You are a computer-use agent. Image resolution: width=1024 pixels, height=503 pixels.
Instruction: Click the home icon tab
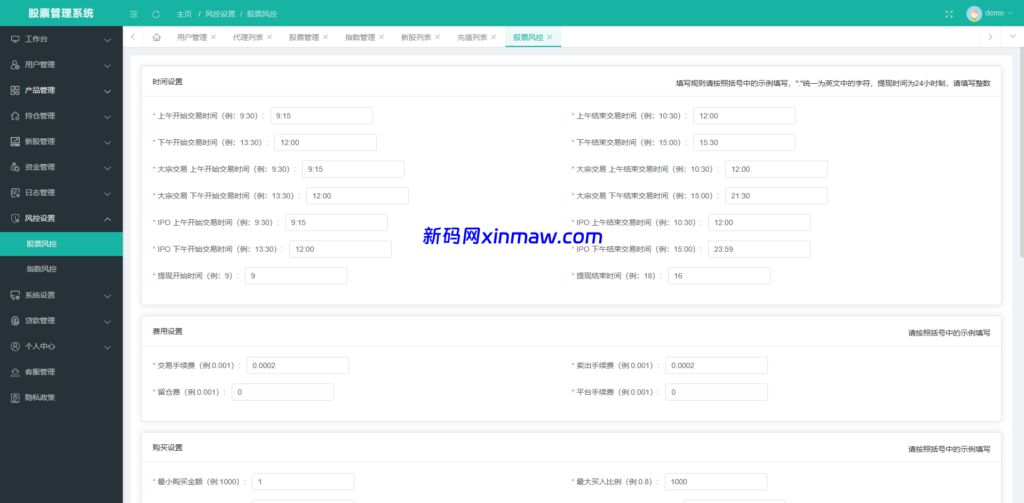[x=156, y=37]
